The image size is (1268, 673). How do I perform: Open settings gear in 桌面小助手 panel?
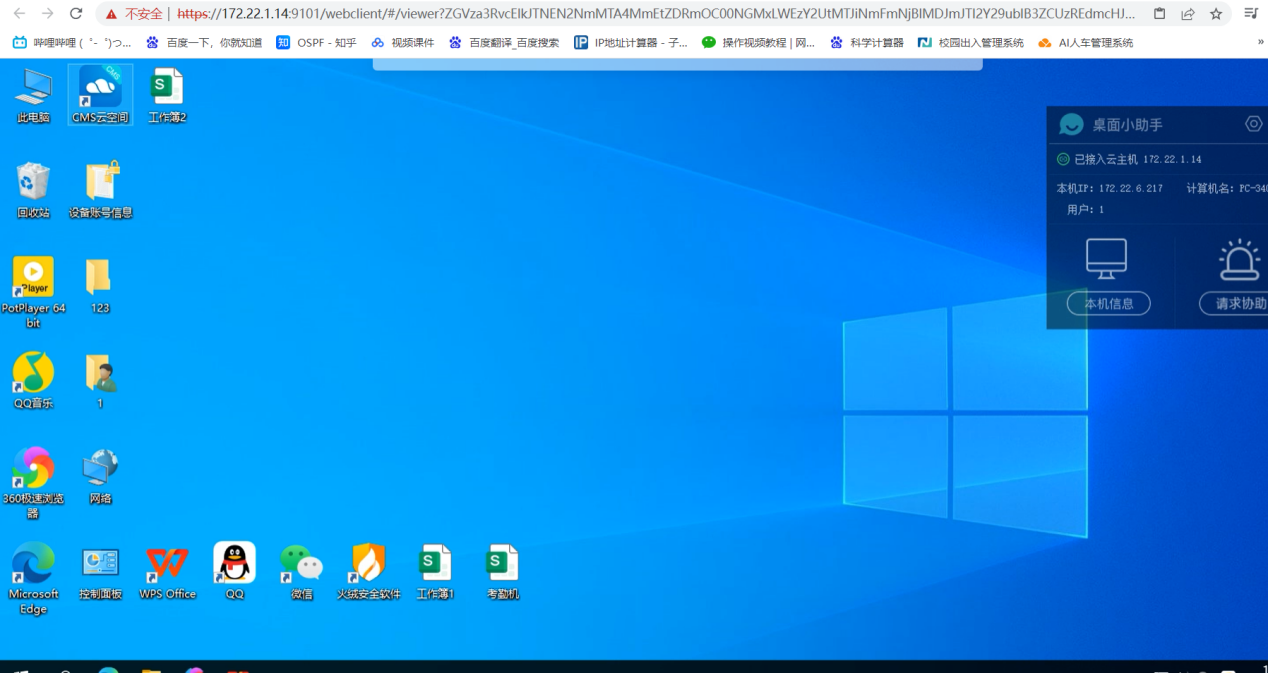[1253, 124]
